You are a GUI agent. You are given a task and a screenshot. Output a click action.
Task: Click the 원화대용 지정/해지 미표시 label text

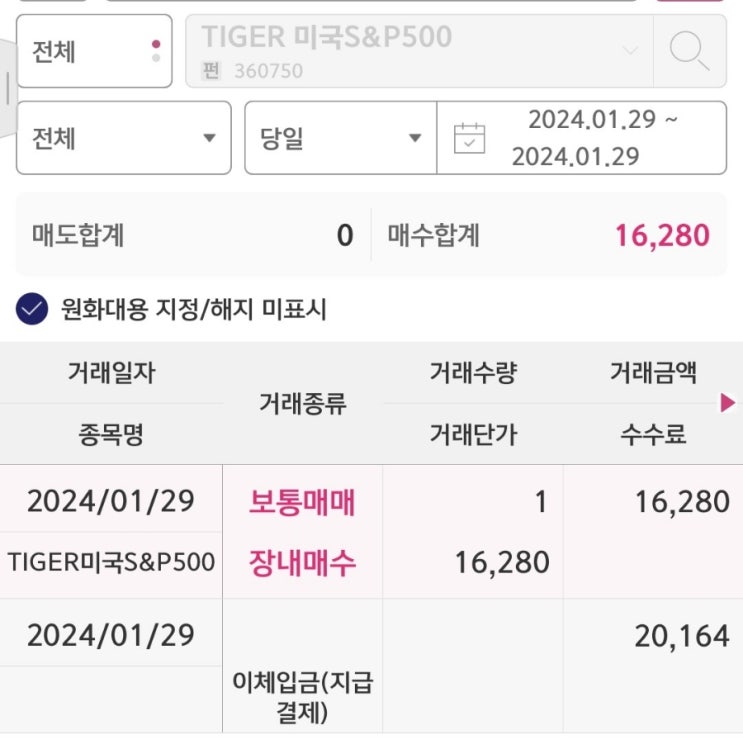[193, 309]
